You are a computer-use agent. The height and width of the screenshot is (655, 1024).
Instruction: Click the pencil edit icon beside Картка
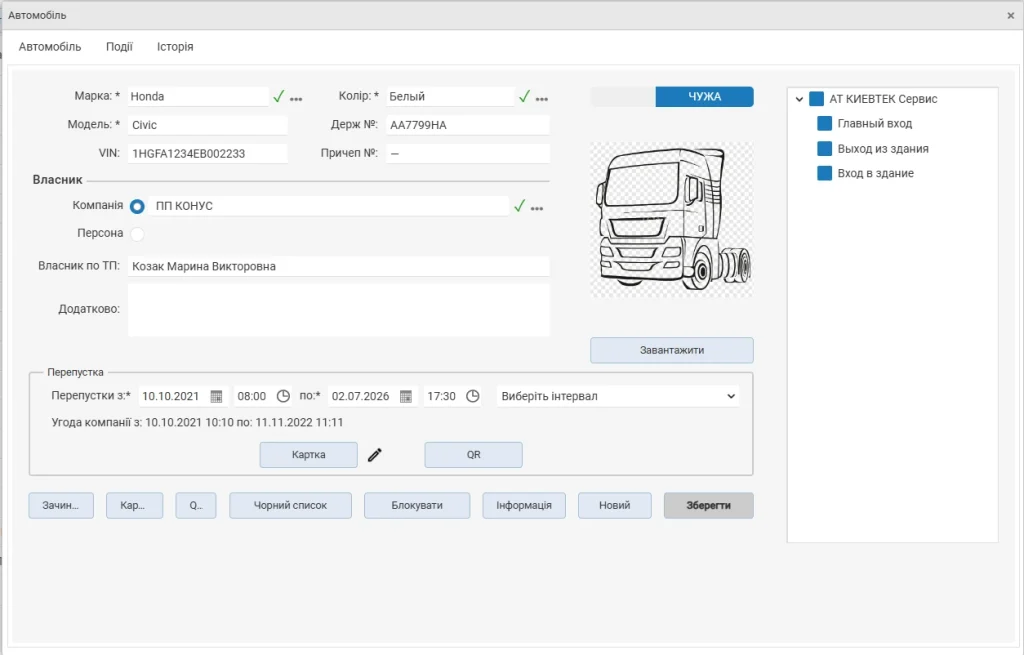[x=374, y=455]
